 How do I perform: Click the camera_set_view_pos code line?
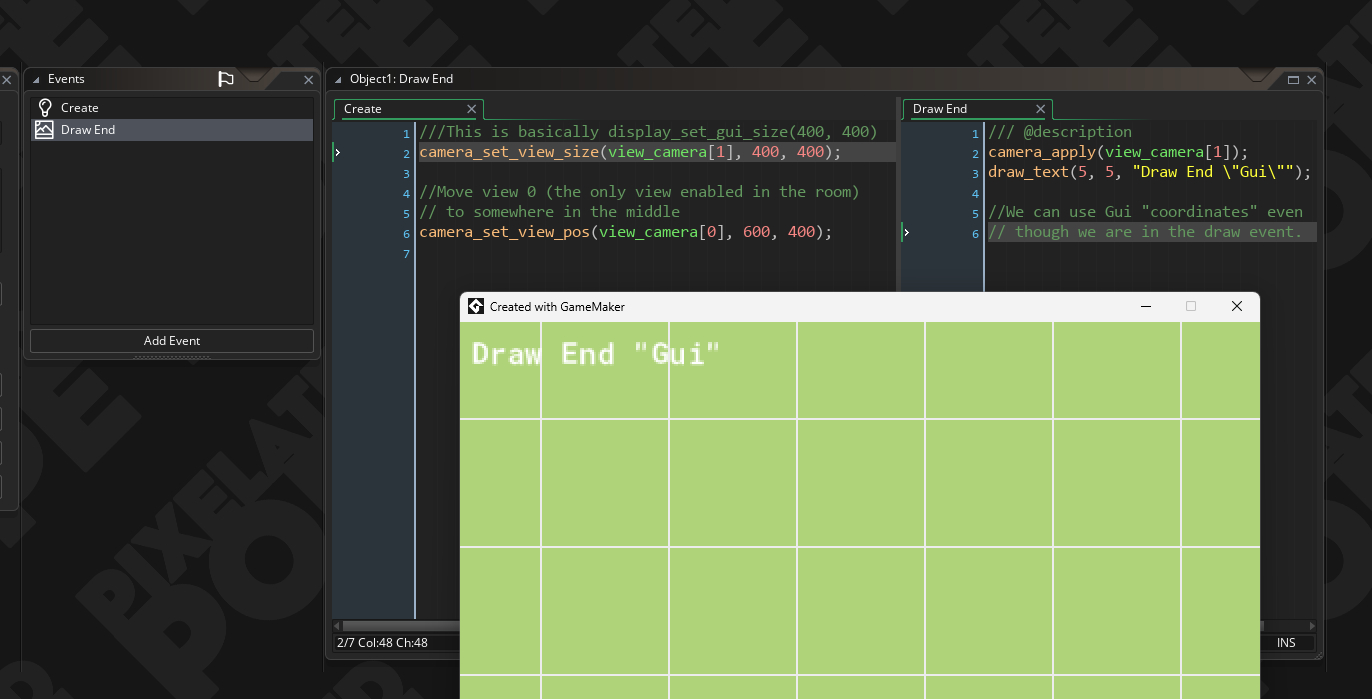tap(625, 232)
